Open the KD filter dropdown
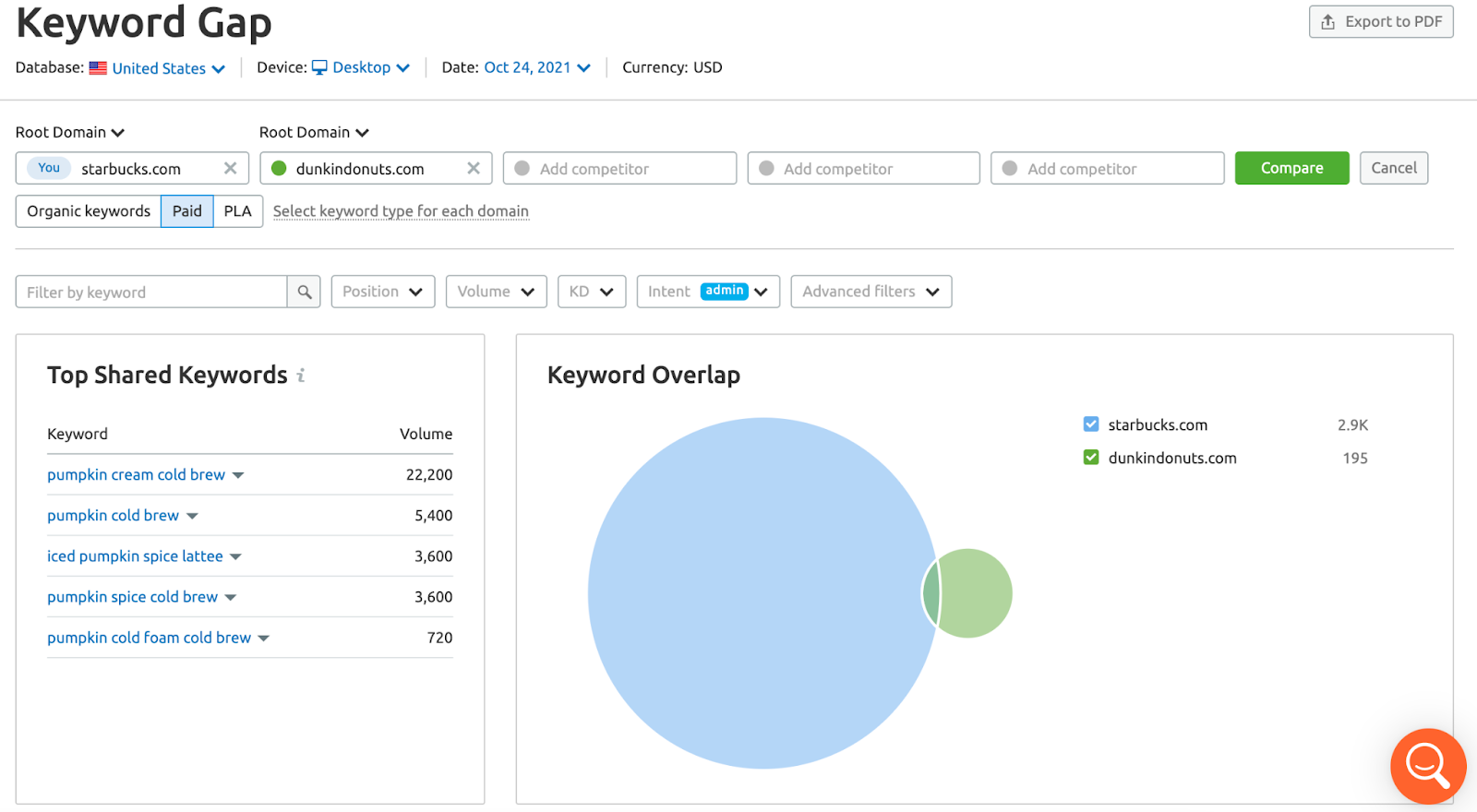Image resolution: width=1477 pixels, height=812 pixels. (592, 292)
